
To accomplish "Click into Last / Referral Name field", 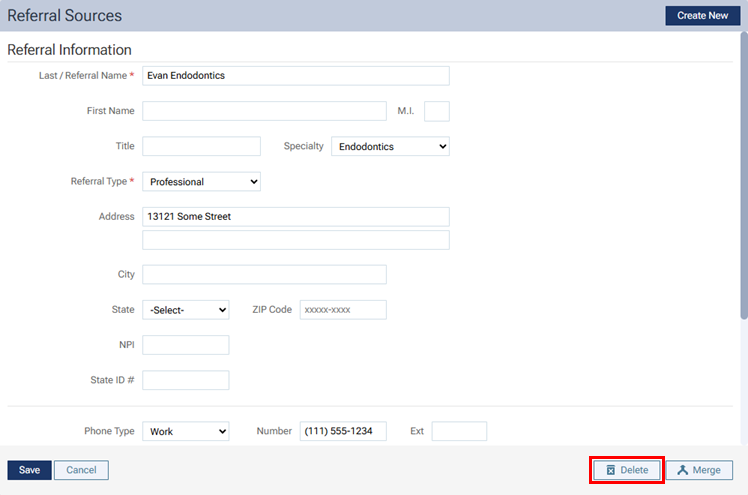I will tap(296, 76).
